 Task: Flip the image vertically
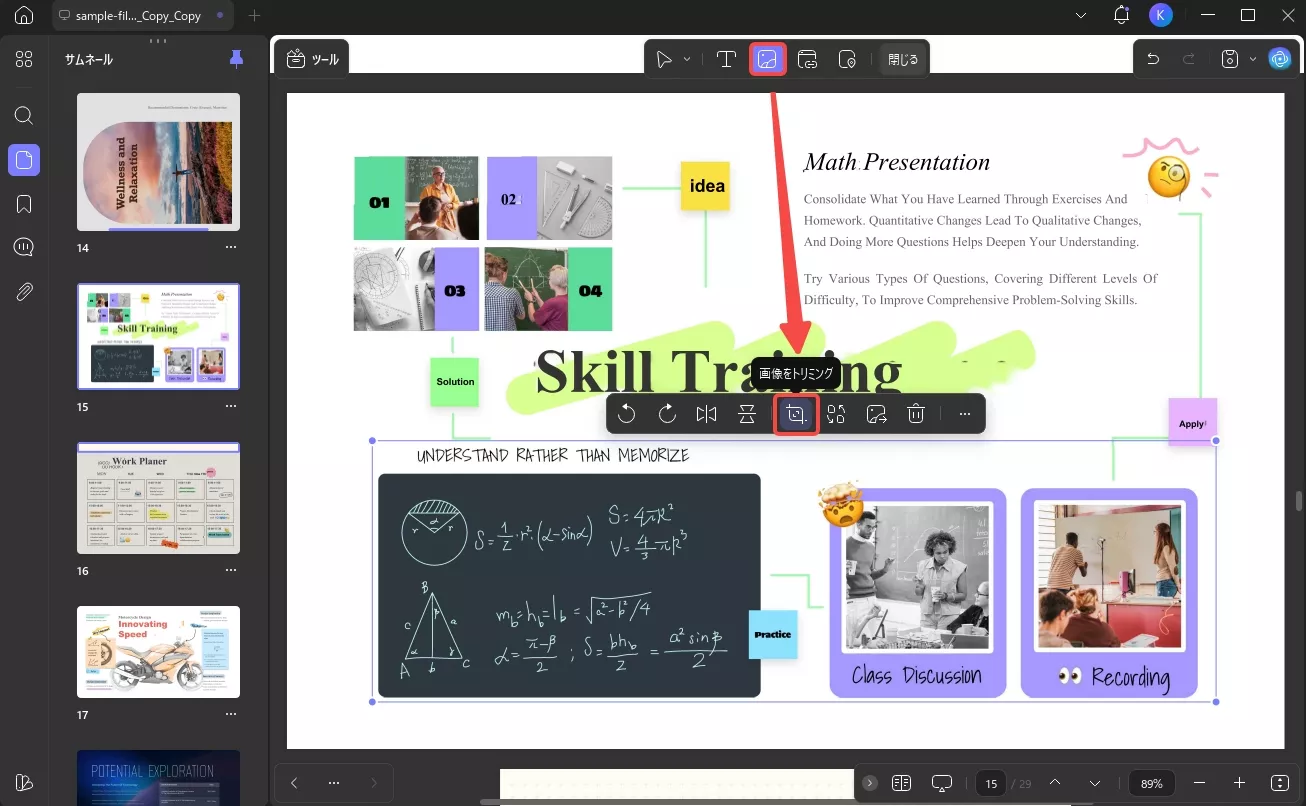pos(747,414)
